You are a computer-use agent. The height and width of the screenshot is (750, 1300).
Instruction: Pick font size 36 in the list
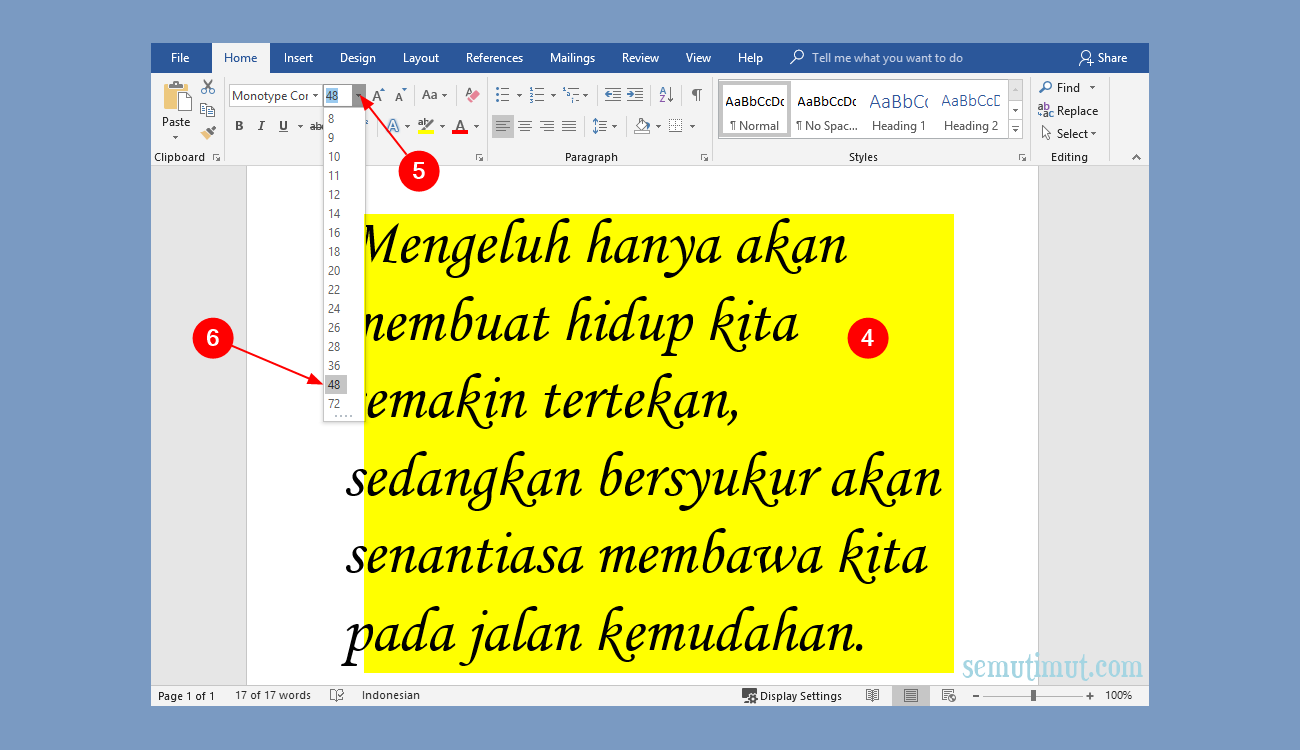tap(336, 365)
